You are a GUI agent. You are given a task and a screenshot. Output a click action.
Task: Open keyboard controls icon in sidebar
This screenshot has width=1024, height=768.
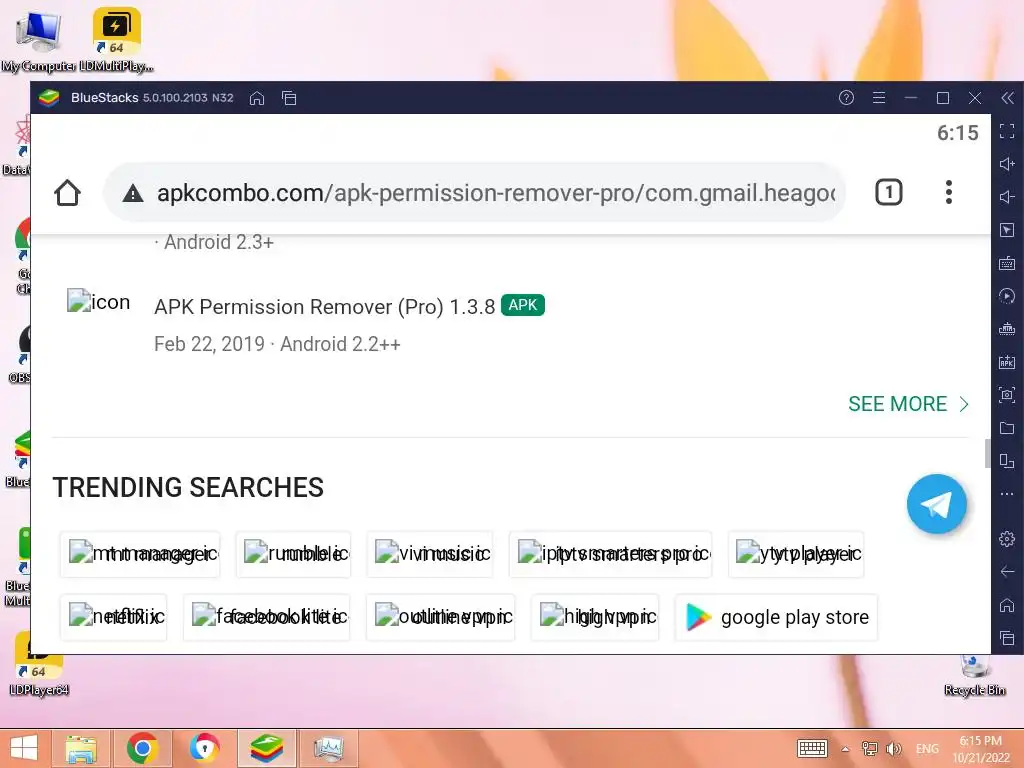(x=1007, y=263)
